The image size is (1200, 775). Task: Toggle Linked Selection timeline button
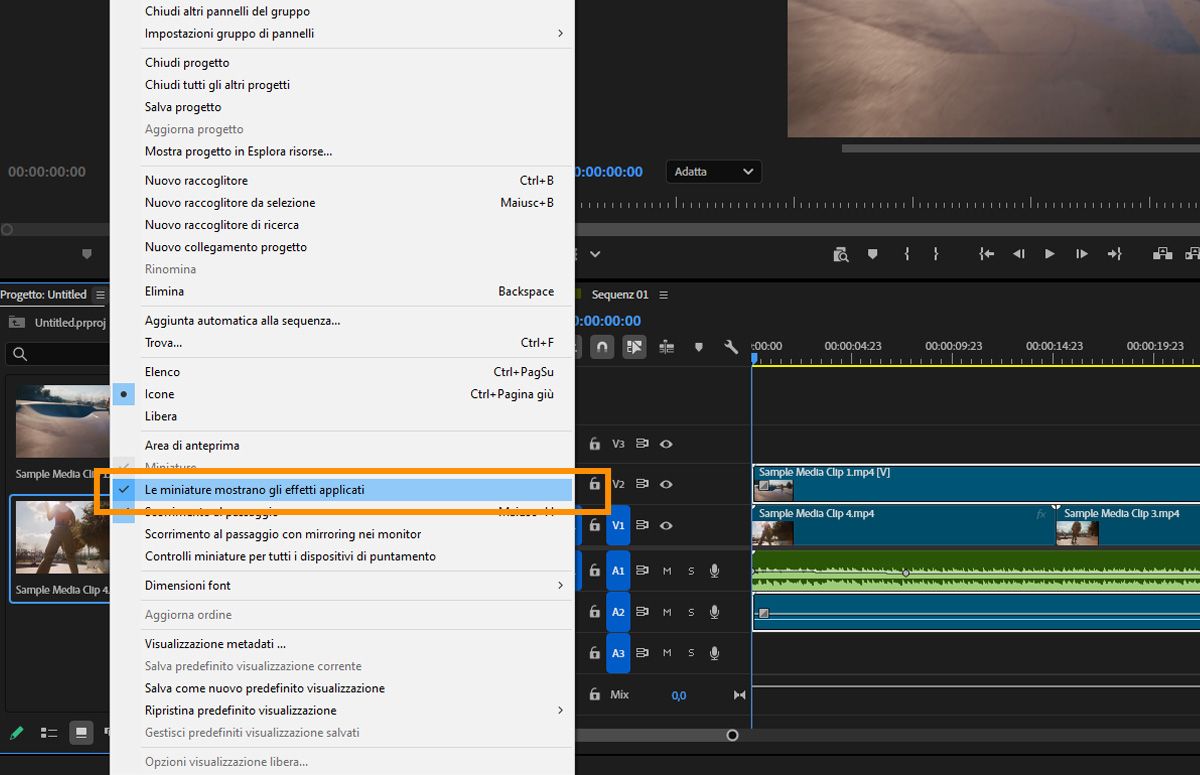point(634,347)
